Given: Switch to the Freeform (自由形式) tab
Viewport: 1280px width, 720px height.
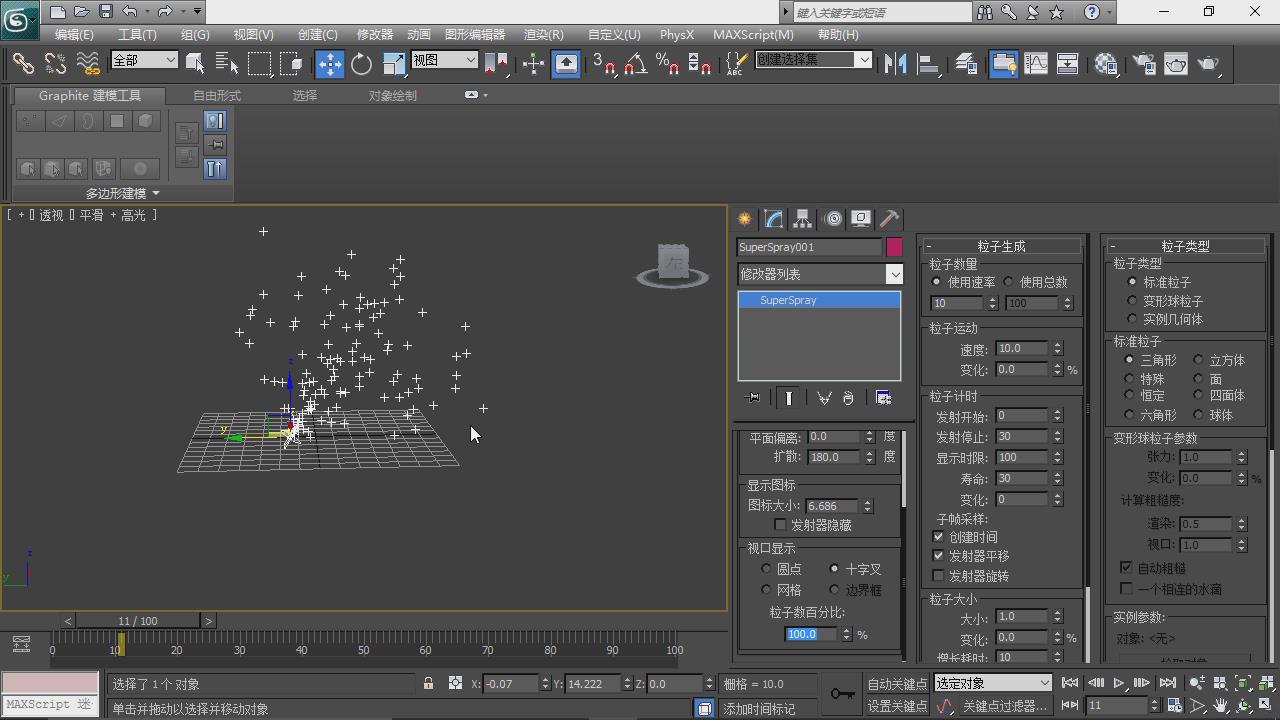Looking at the screenshot, I should click(x=217, y=95).
